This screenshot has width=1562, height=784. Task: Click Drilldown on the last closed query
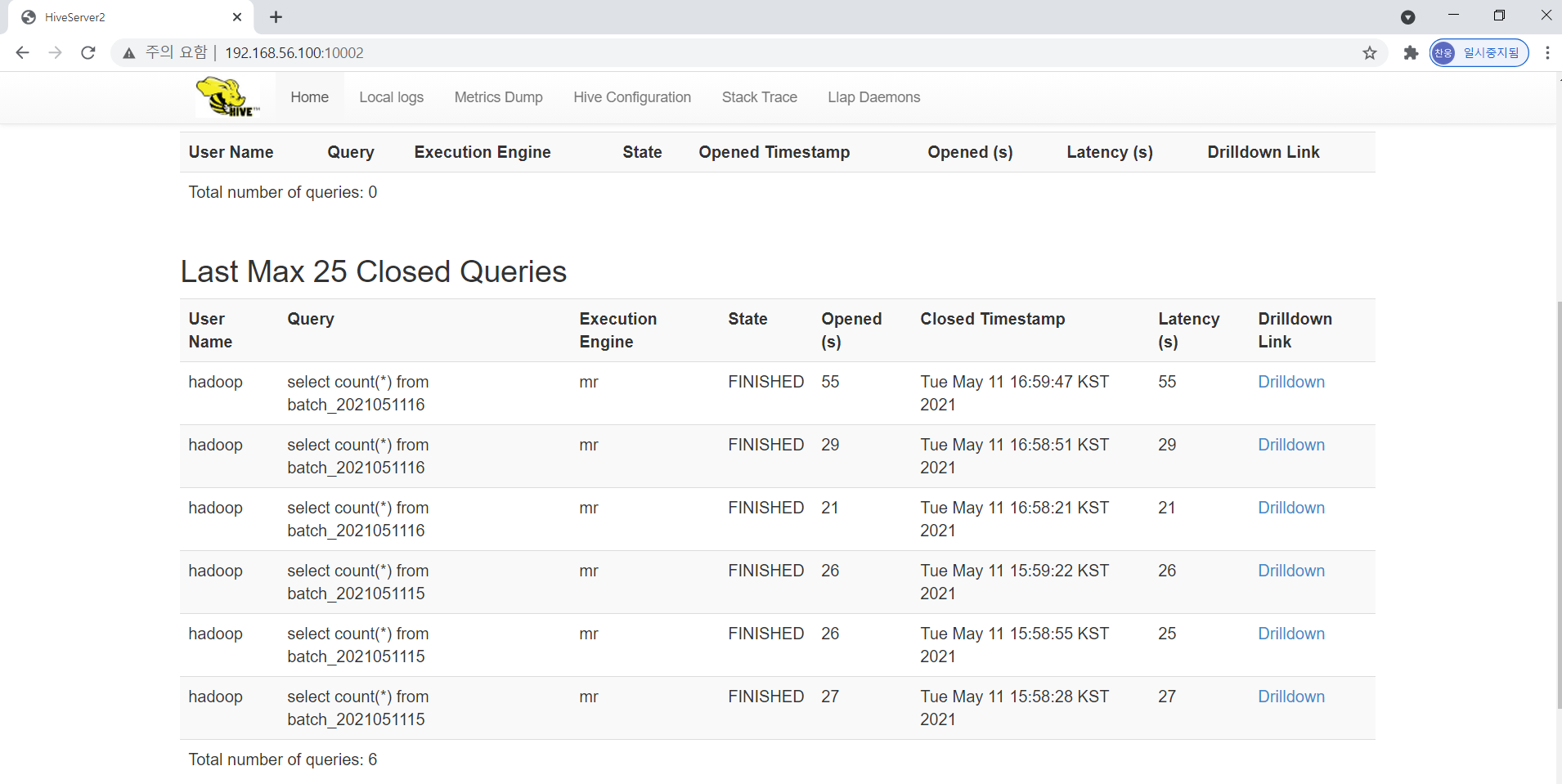click(x=1290, y=697)
